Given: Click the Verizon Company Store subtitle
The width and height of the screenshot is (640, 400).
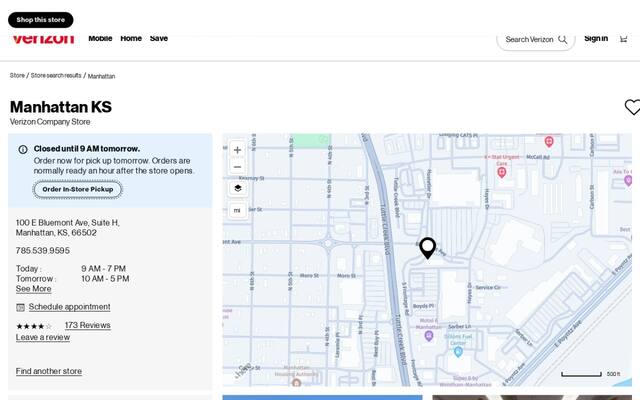Looking at the screenshot, I should pos(50,122).
